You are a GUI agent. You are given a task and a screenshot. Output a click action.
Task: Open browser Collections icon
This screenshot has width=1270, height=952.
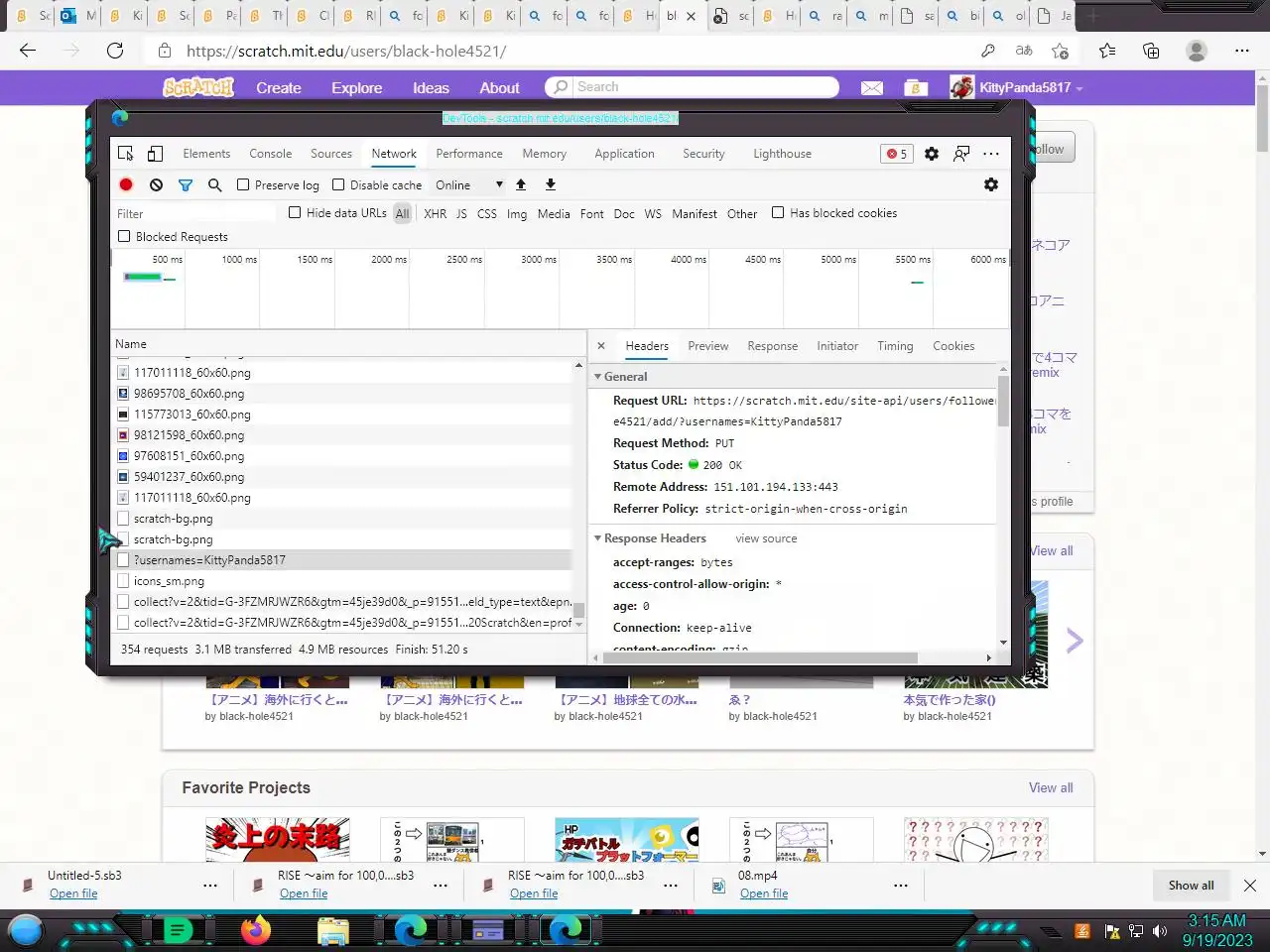pos(1151,51)
